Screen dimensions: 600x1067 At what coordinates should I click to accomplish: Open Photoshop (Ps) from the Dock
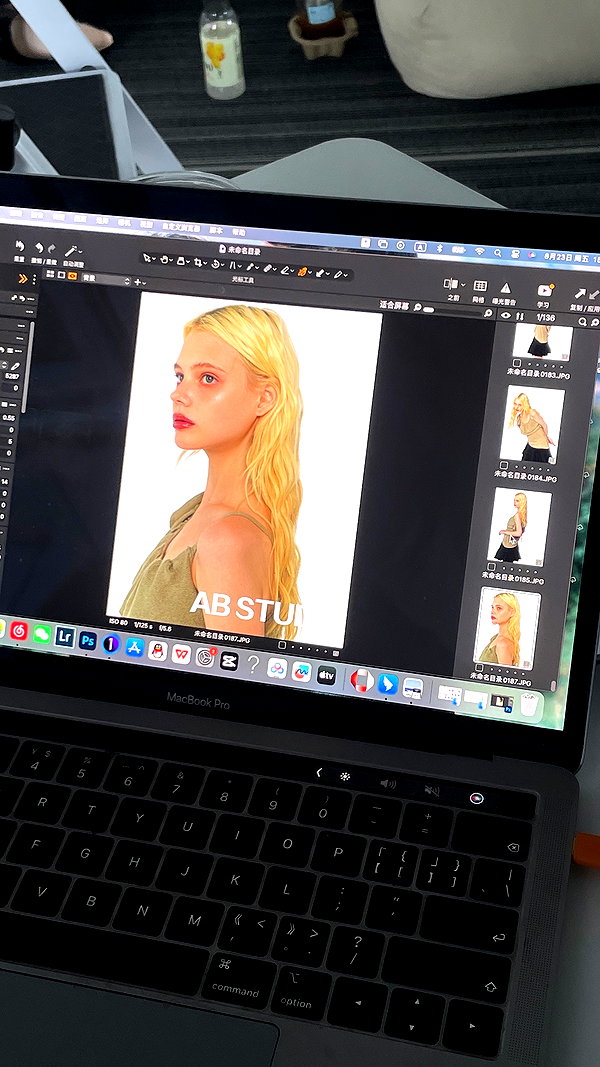(88, 640)
